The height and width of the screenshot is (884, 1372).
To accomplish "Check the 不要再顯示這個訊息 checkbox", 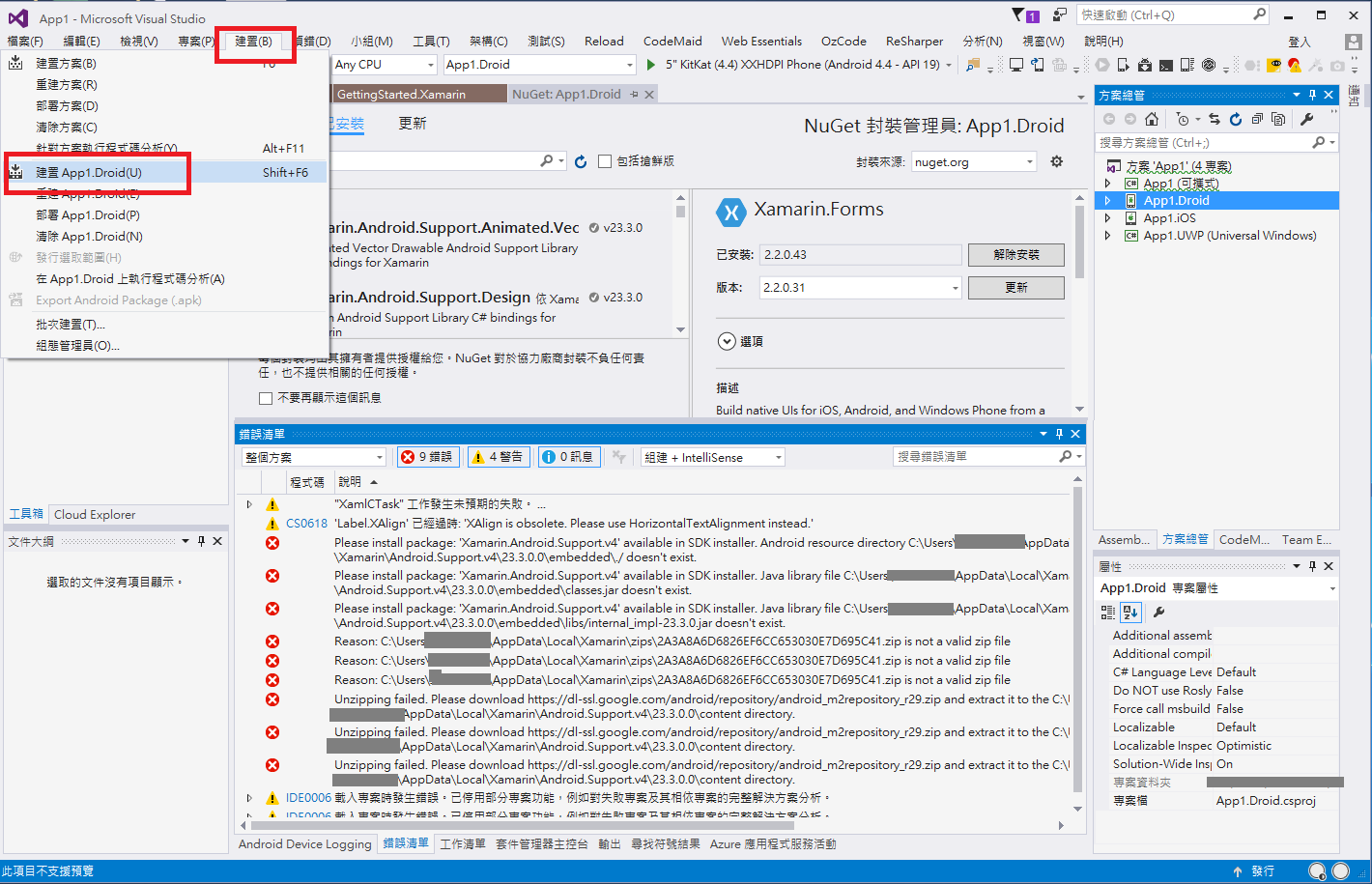I will click(266, 398).
